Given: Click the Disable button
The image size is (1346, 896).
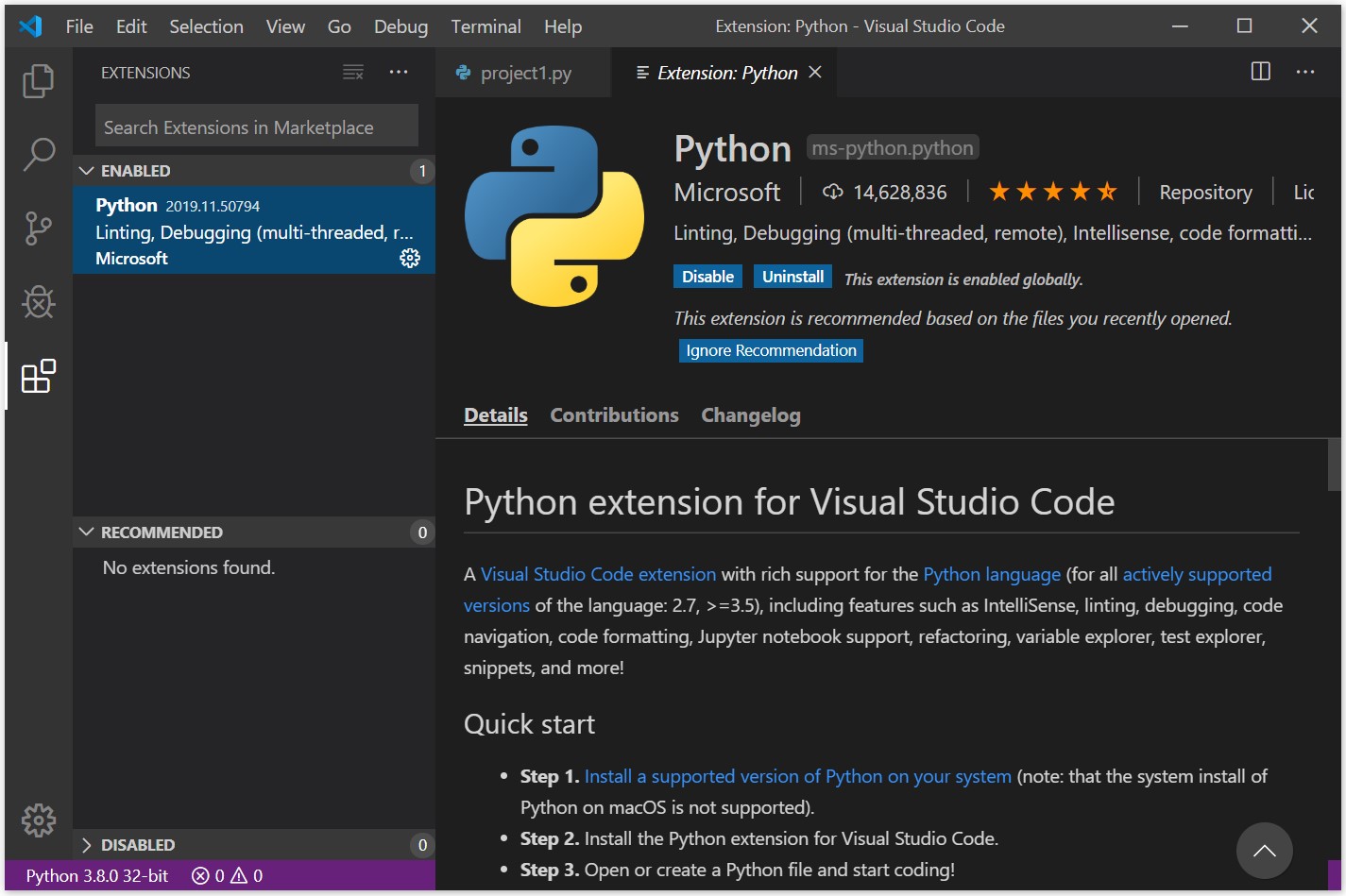Looking at the screenshot, I should point(707,277).
